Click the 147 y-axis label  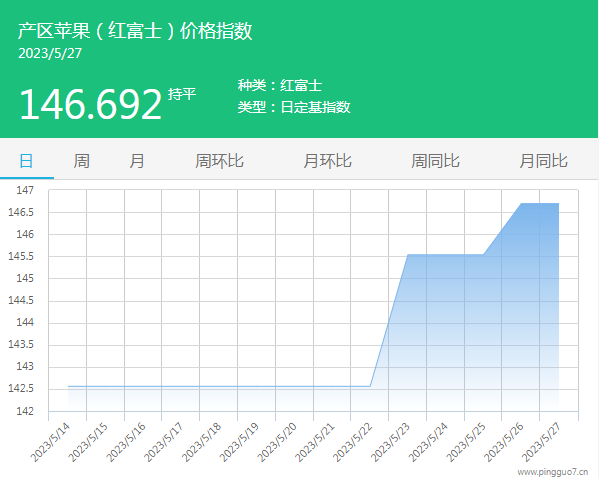25,190
